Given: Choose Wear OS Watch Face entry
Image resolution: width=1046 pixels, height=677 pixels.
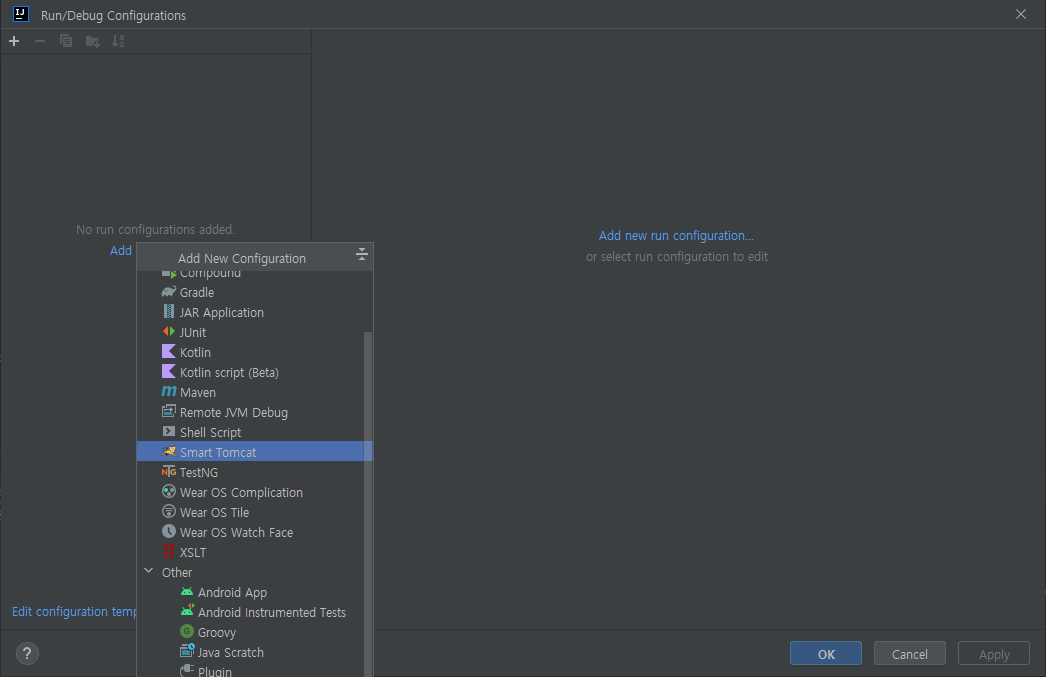Looking at the screenshot, I should coord(253,532).
